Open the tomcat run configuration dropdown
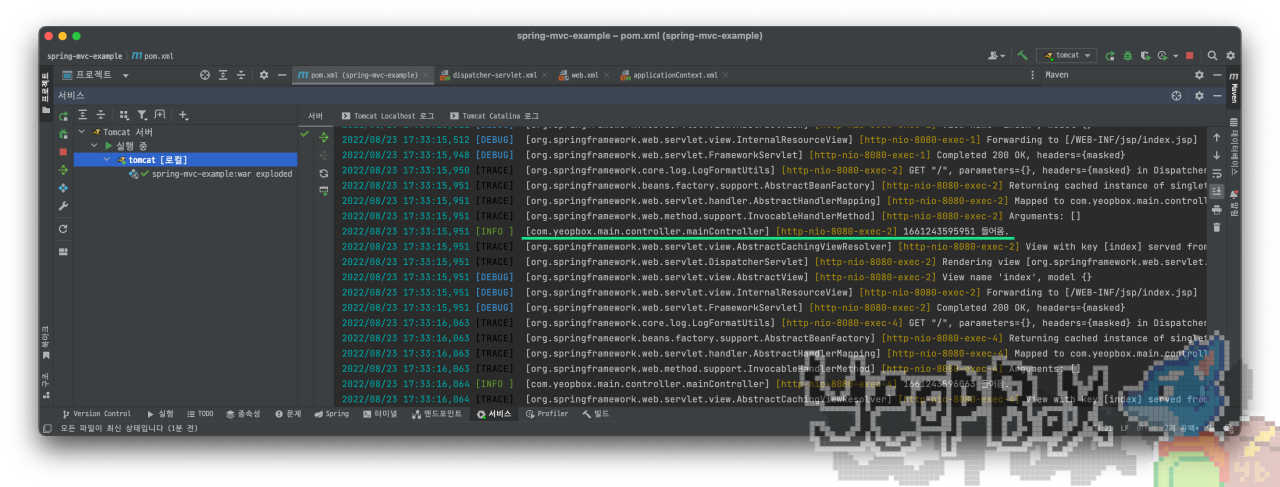 click(1067, 56)
